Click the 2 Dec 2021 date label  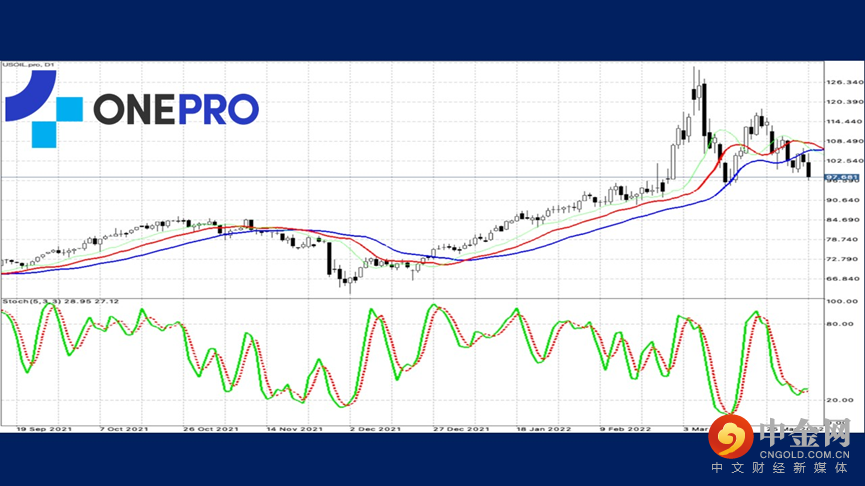coord(375,429)
